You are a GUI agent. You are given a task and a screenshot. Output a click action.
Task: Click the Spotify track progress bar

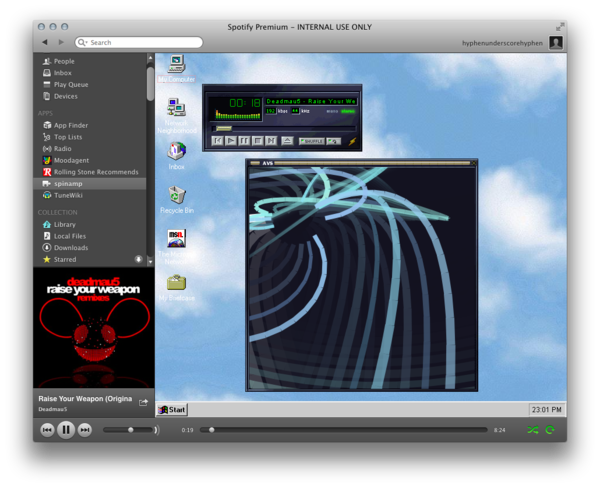tap(344, 430)
